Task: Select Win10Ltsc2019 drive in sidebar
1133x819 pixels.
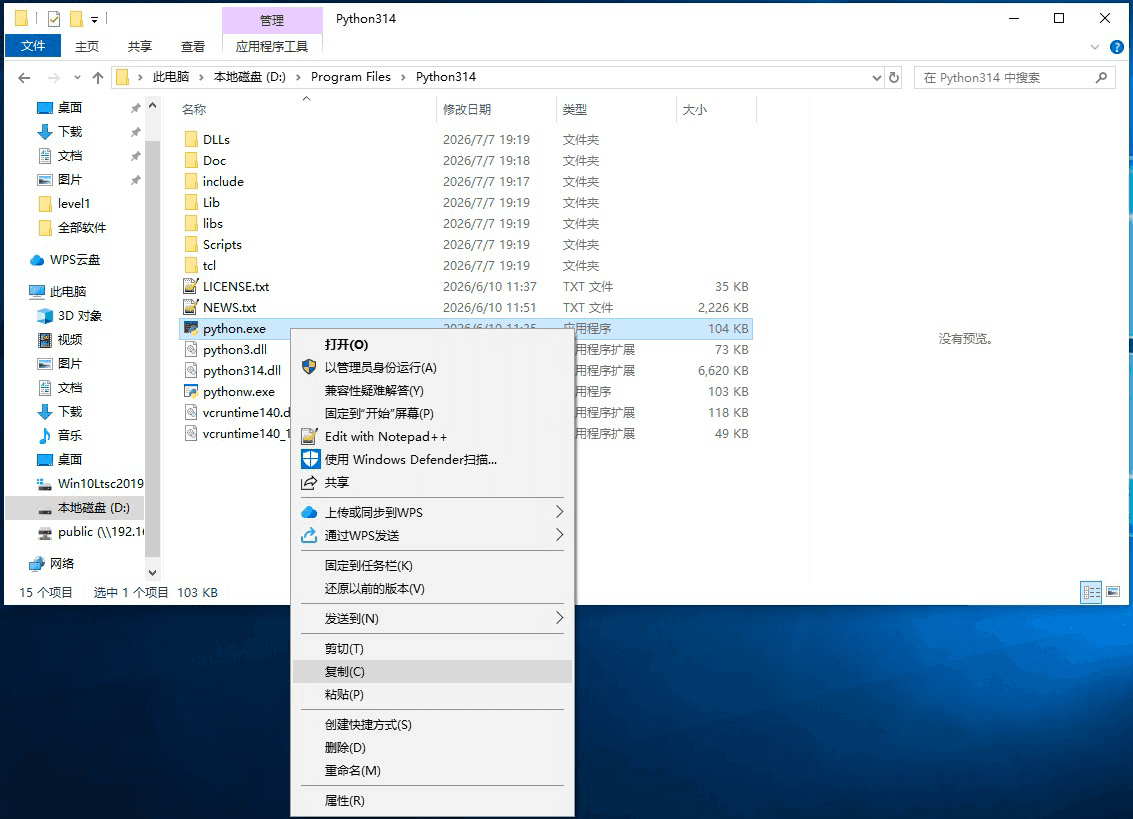Action: (74, 484)
